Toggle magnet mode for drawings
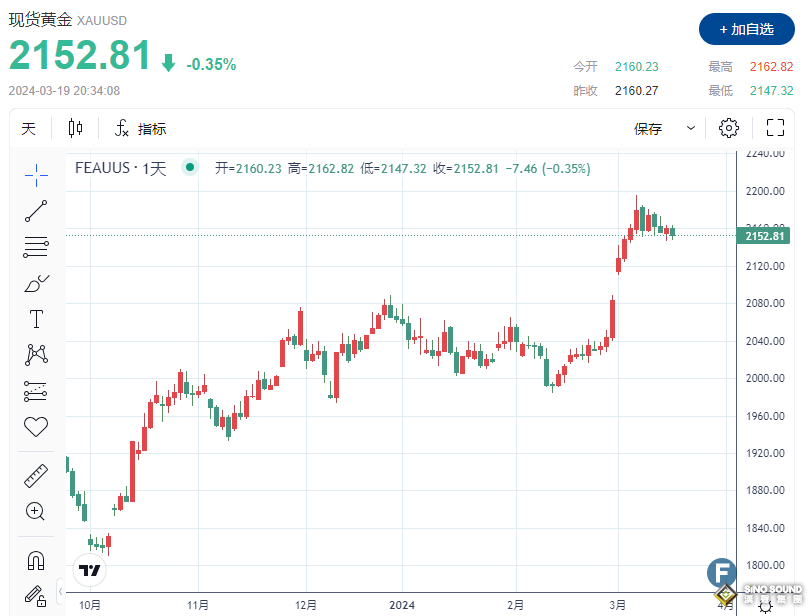The image size is (812, 616). (x=36, y=560)
